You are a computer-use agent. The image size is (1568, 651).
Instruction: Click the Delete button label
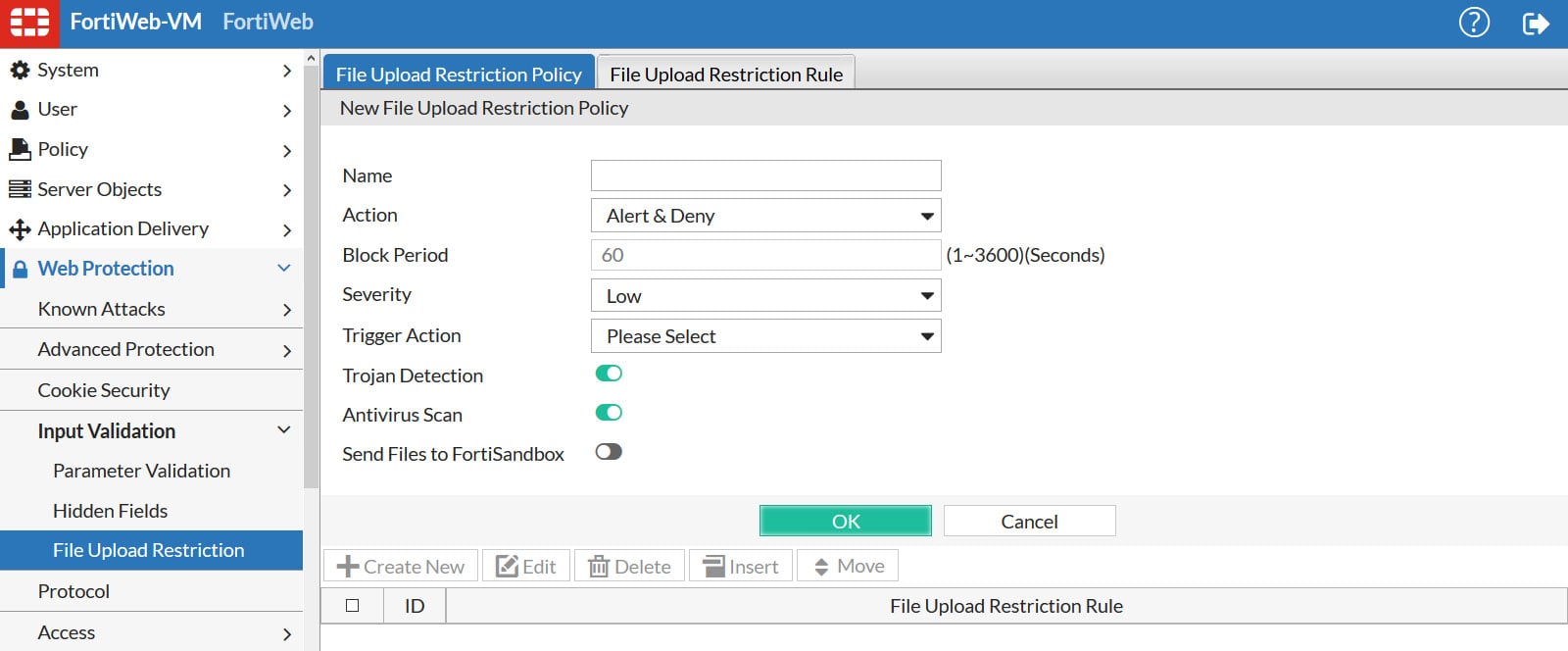[643, 567]
